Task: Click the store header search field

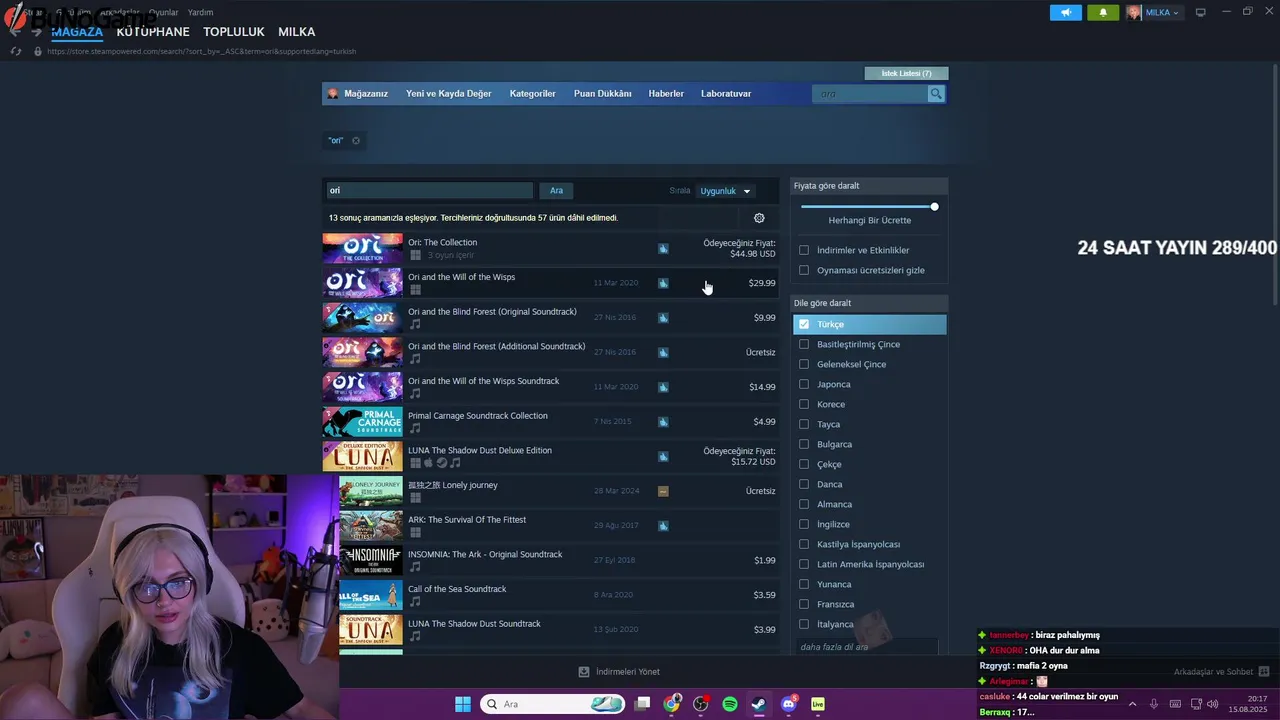Action: point(871,94)
